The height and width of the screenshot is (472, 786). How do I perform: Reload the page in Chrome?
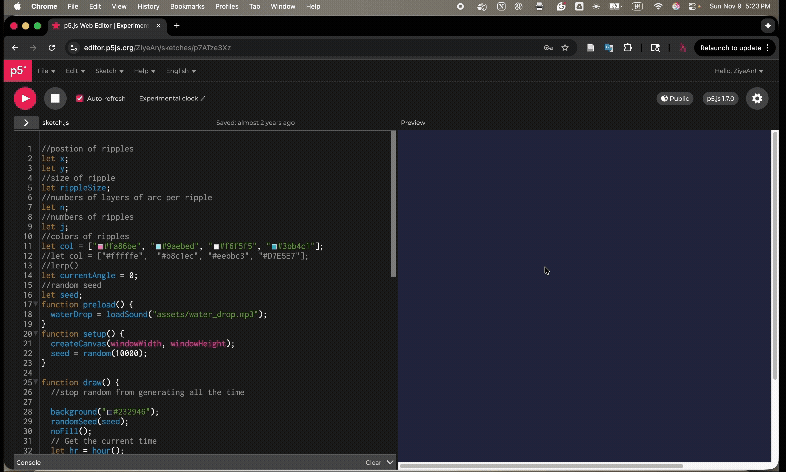[x=51, y=47]
